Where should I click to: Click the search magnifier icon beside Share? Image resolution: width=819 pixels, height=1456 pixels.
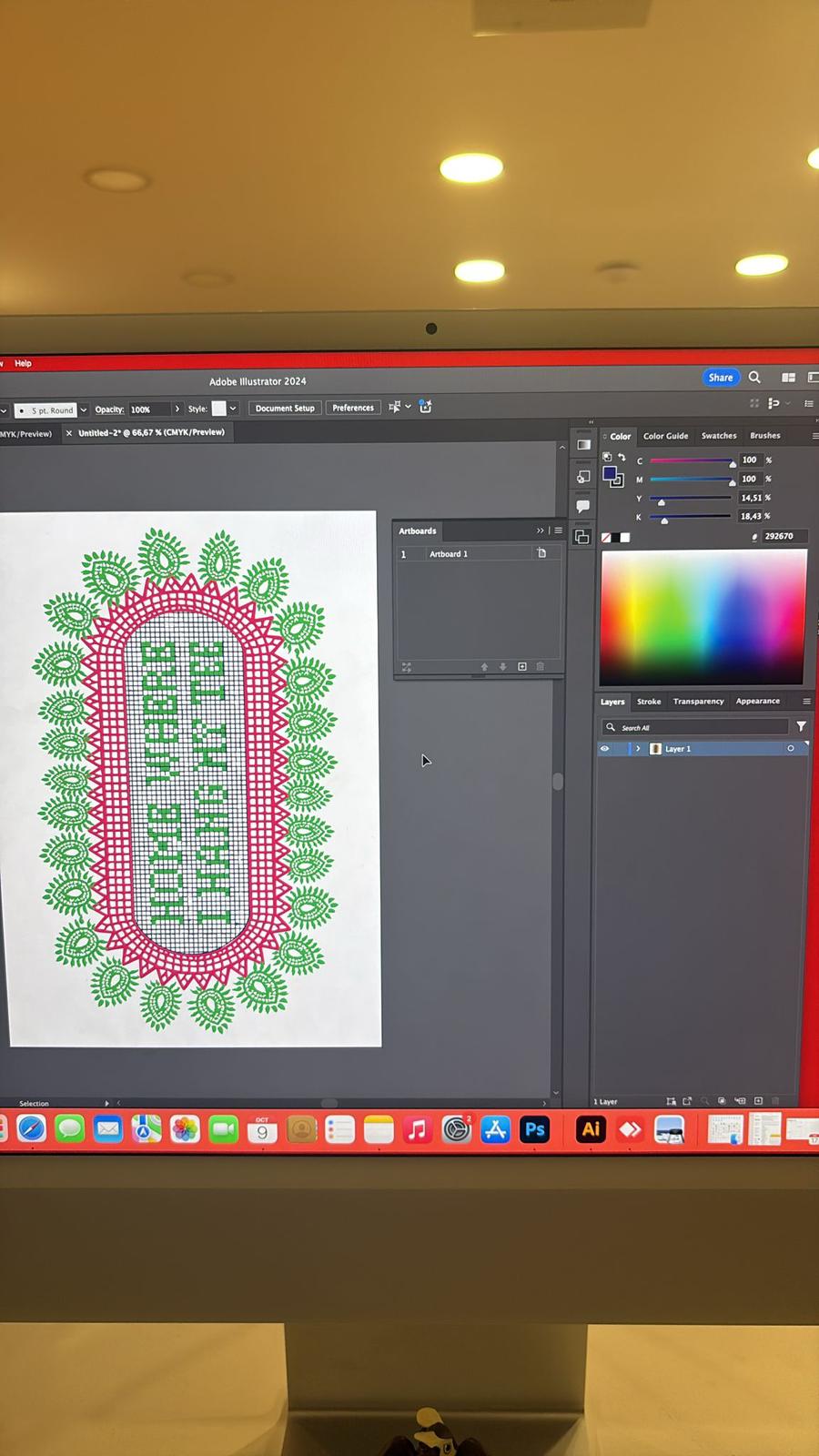coord(754,378)
